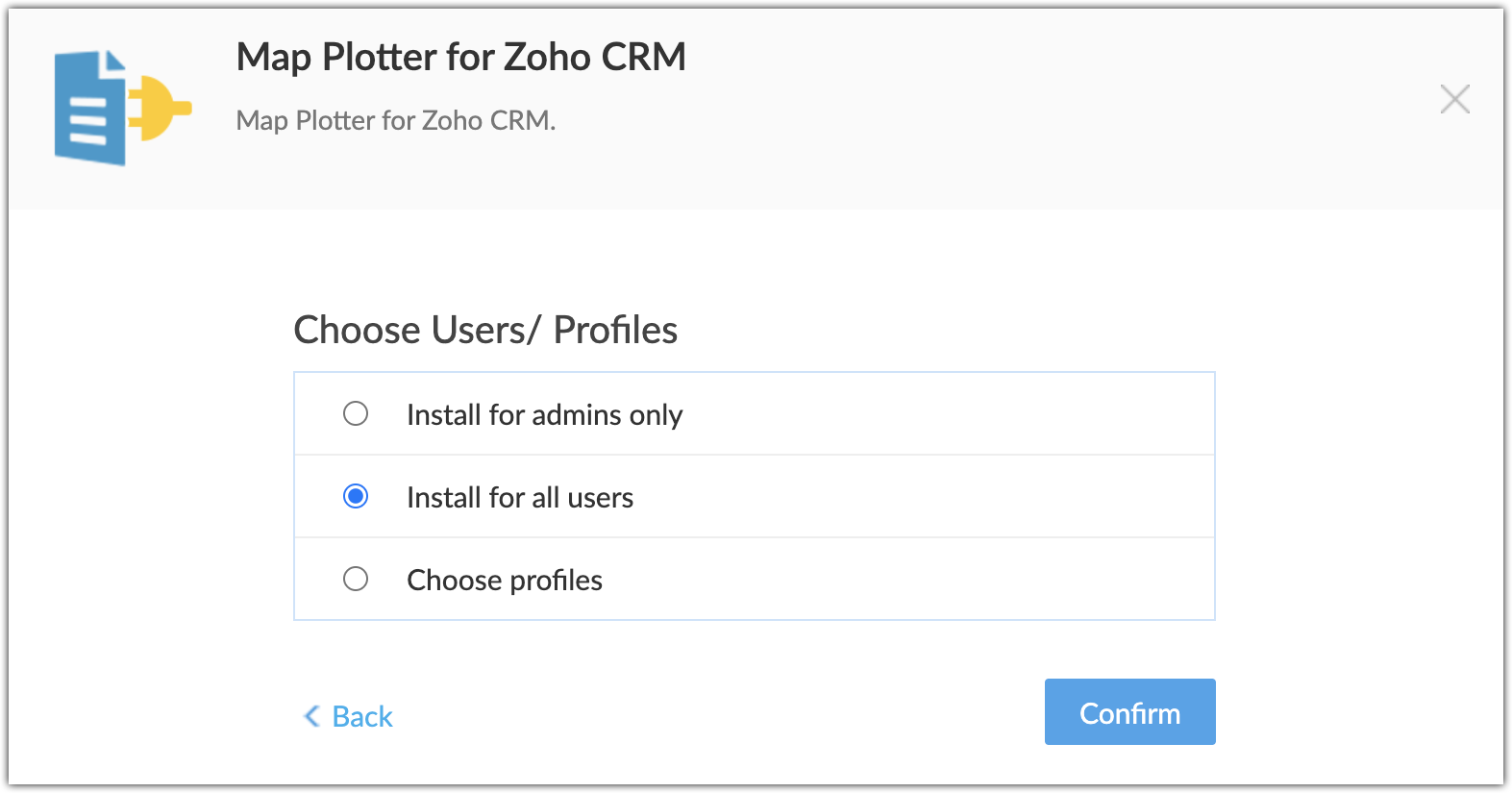Click the bold Map Plotter for Zoho CRM title
This screenshot has width=1512, height=793.
[x=461, y=57]
